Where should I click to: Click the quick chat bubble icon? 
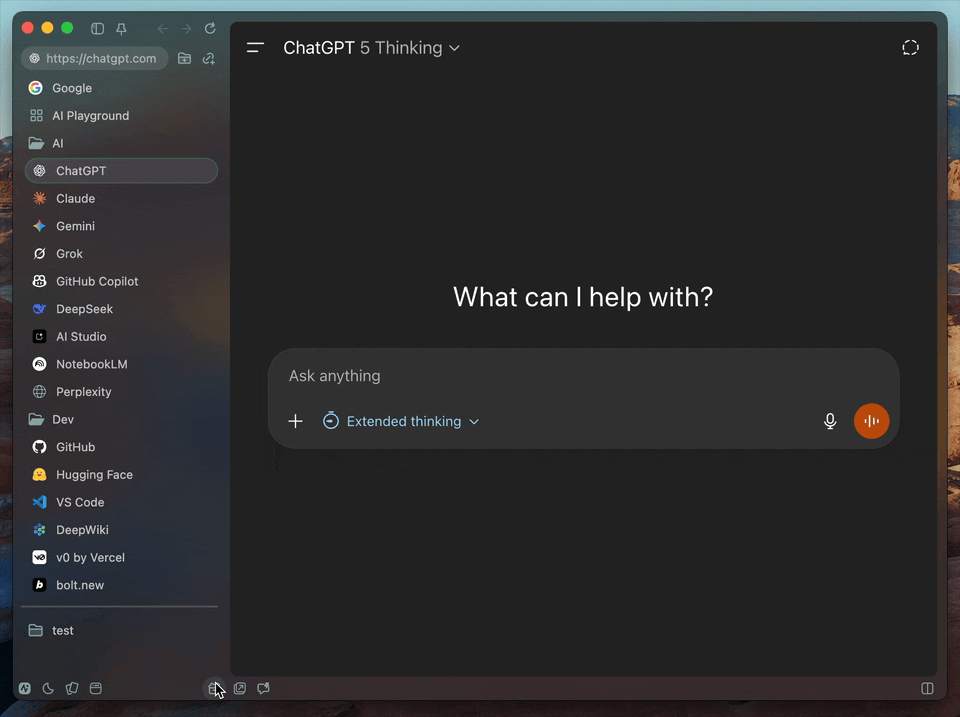pos(264,688)
